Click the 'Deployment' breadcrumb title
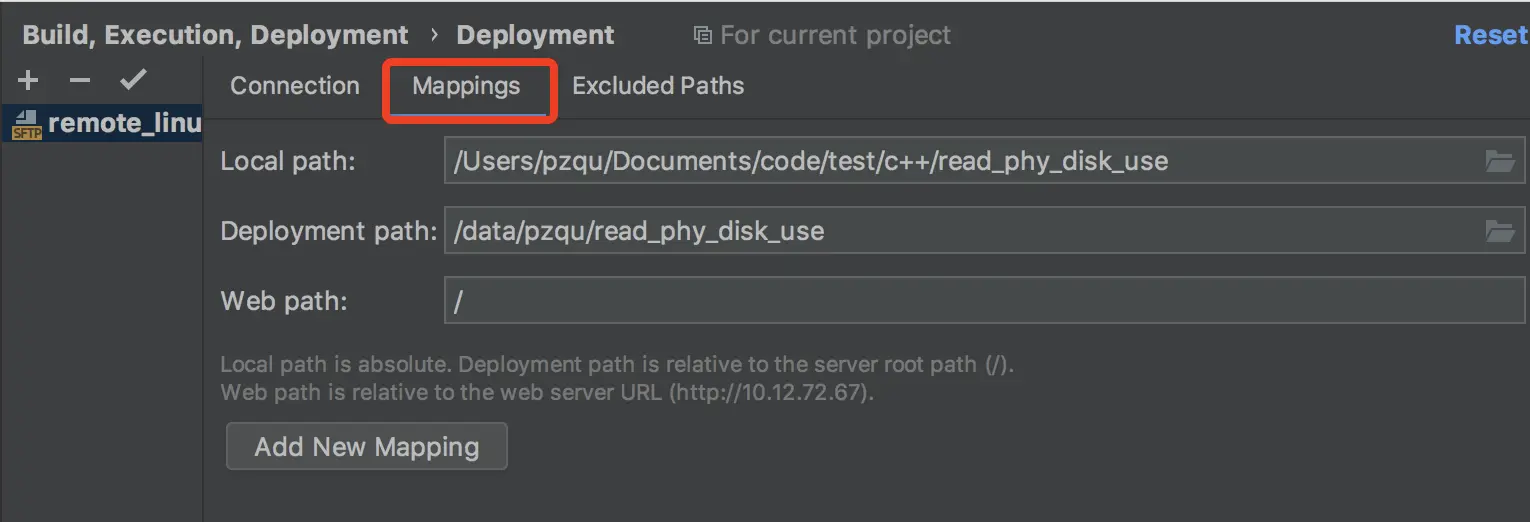1530x522 pixels. [535, 36]
